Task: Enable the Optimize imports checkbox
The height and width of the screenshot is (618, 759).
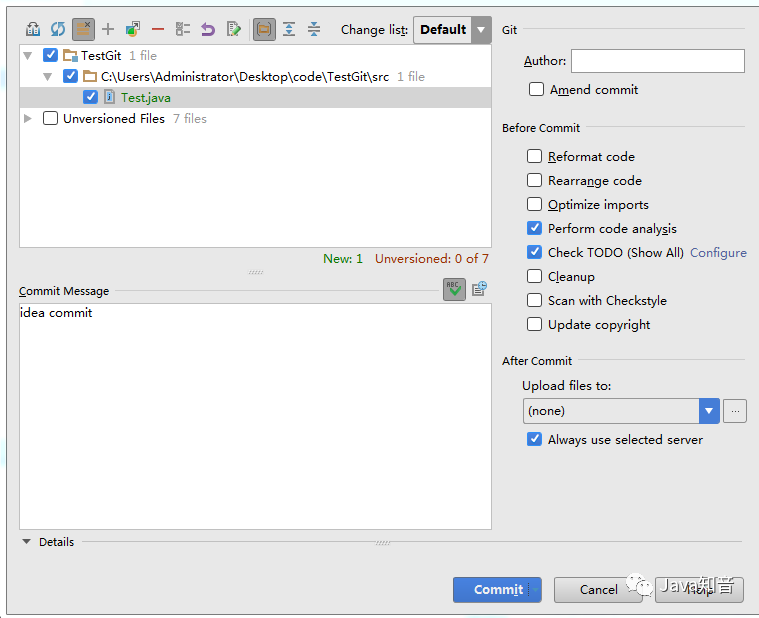Action: [534, 204]
